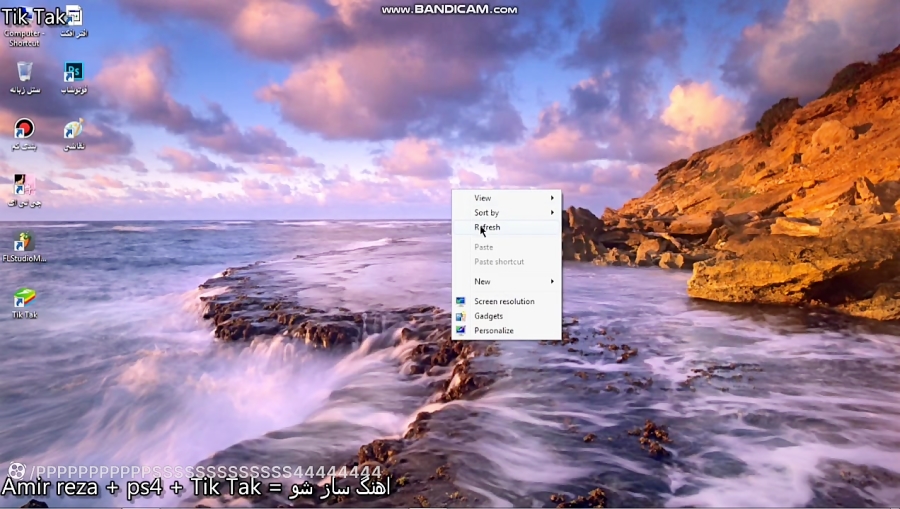Open Screen resolution from context menu
900x509 pixels.
tap(506, 301)
